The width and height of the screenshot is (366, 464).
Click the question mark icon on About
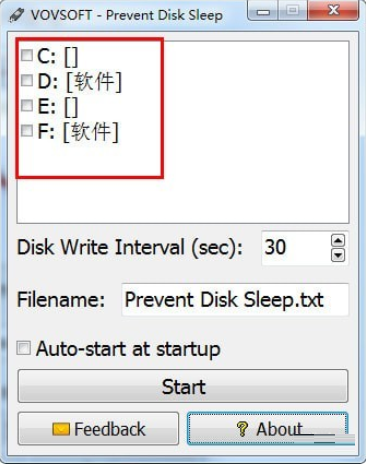[x=242, y=429]
